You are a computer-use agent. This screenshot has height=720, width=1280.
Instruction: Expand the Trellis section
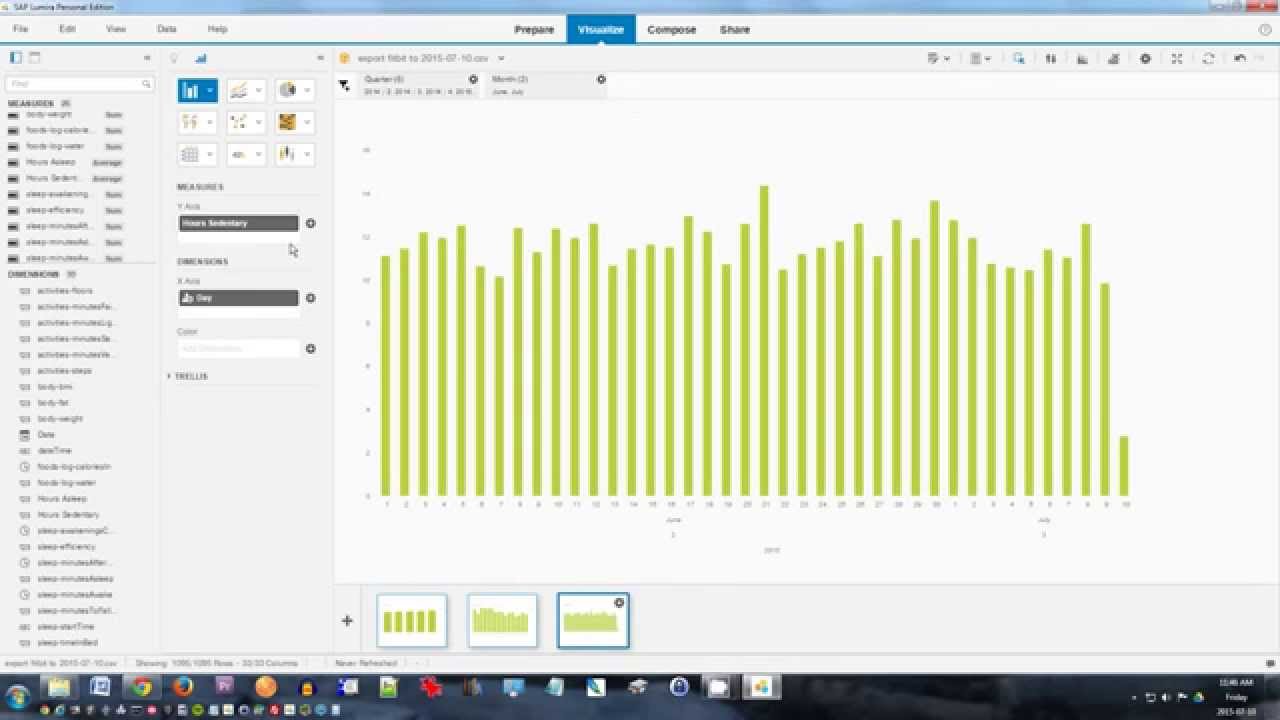[188, 376]
